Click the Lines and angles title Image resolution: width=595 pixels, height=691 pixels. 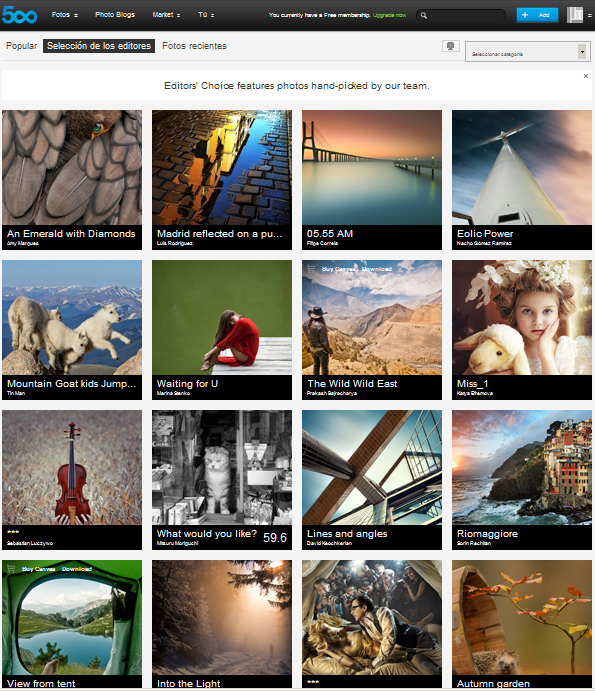tap(347, 534)
